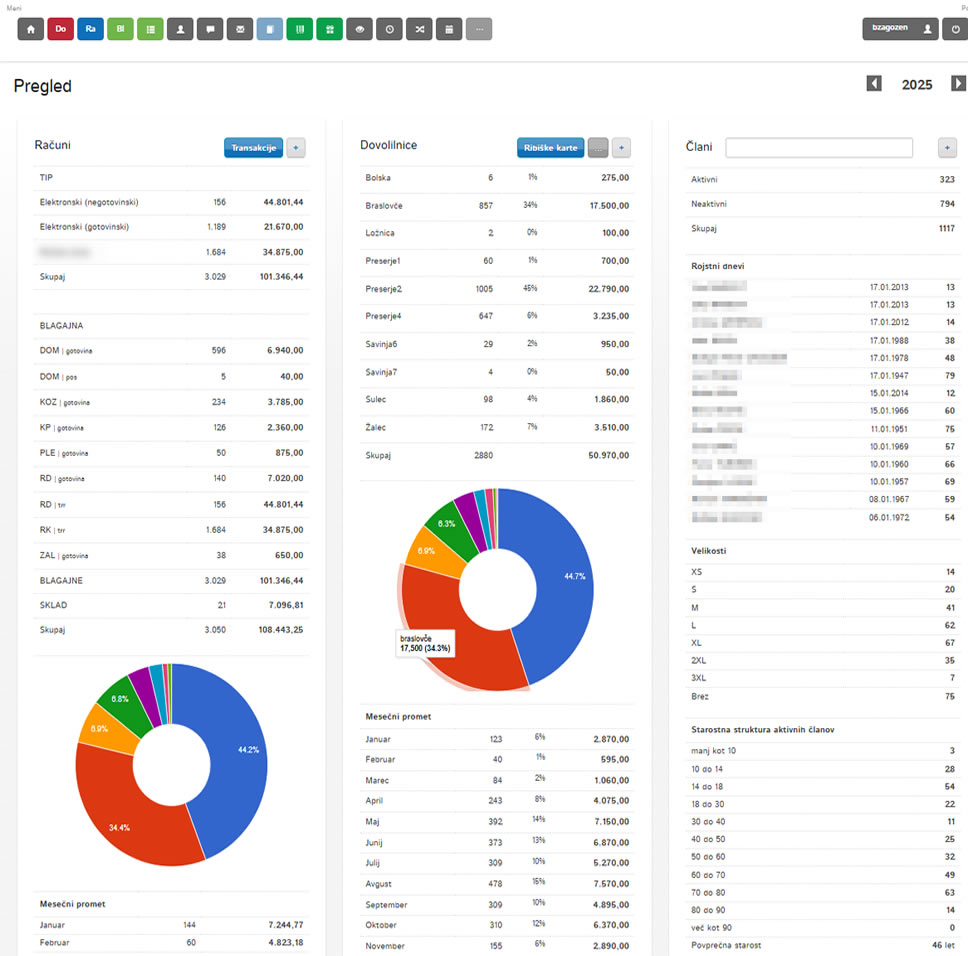
Task: Open the members person icon in toolbar
Action: [180, 29]
